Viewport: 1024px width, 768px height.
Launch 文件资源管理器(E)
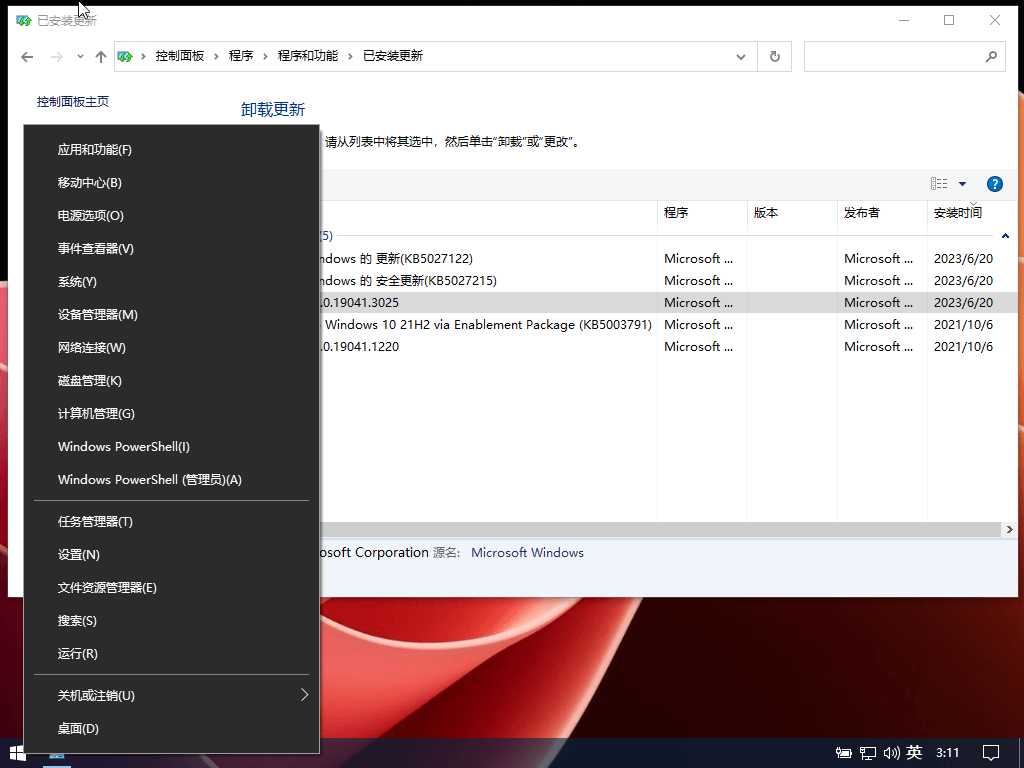pos(171,587)
